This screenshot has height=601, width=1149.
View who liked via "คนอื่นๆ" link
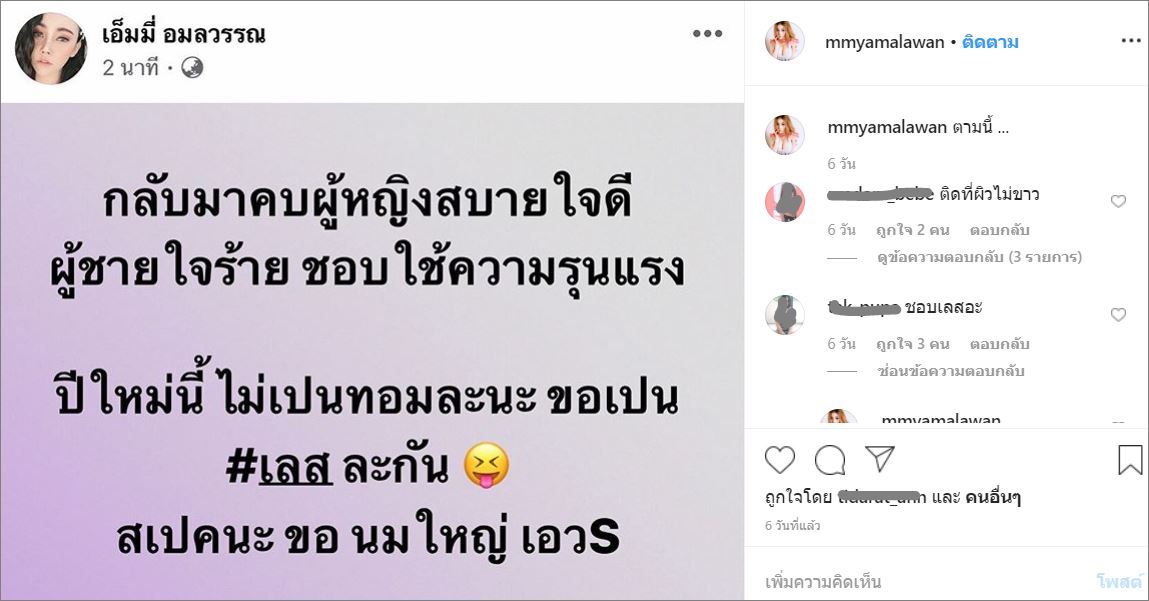[x=992, y=498]
